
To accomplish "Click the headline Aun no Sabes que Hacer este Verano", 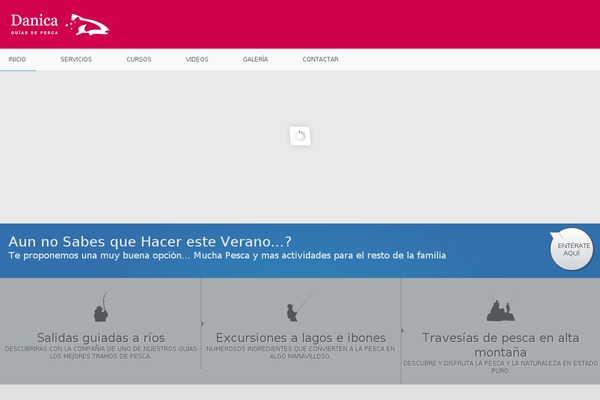I will click(150, 242).
